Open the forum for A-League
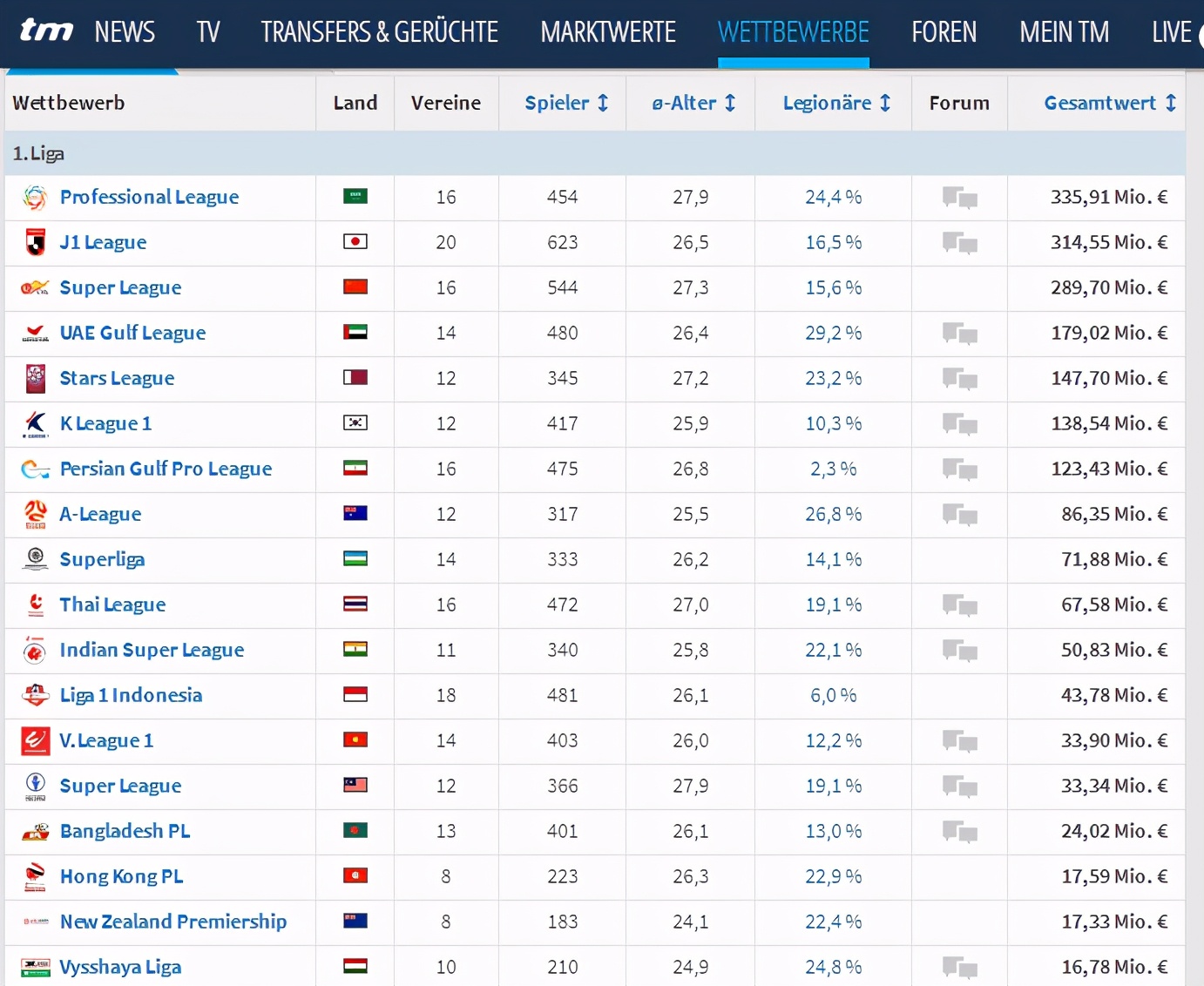Screen dimensions: 1204x986 (959, 514)
